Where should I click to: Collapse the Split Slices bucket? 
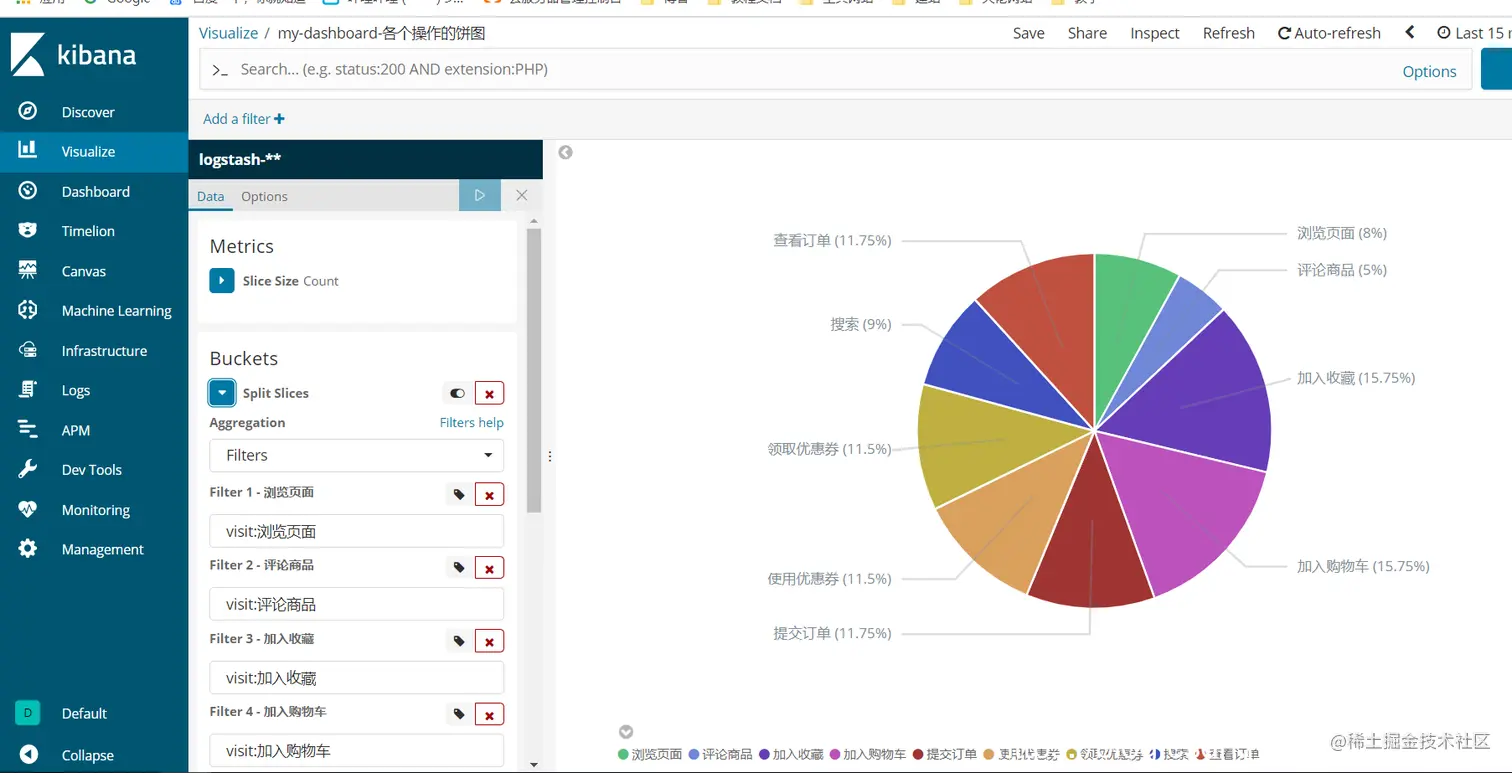pos(222,392)
